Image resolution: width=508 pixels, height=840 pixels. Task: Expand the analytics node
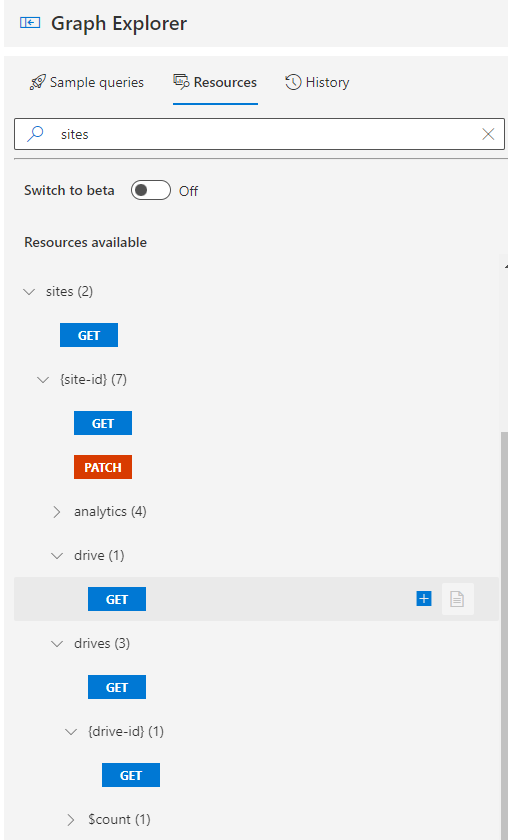point(57,512)
